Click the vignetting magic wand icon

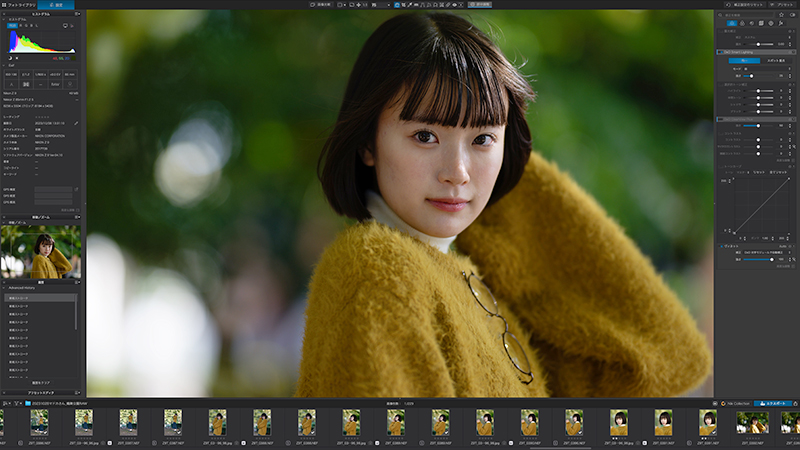(x=794, y=260)
